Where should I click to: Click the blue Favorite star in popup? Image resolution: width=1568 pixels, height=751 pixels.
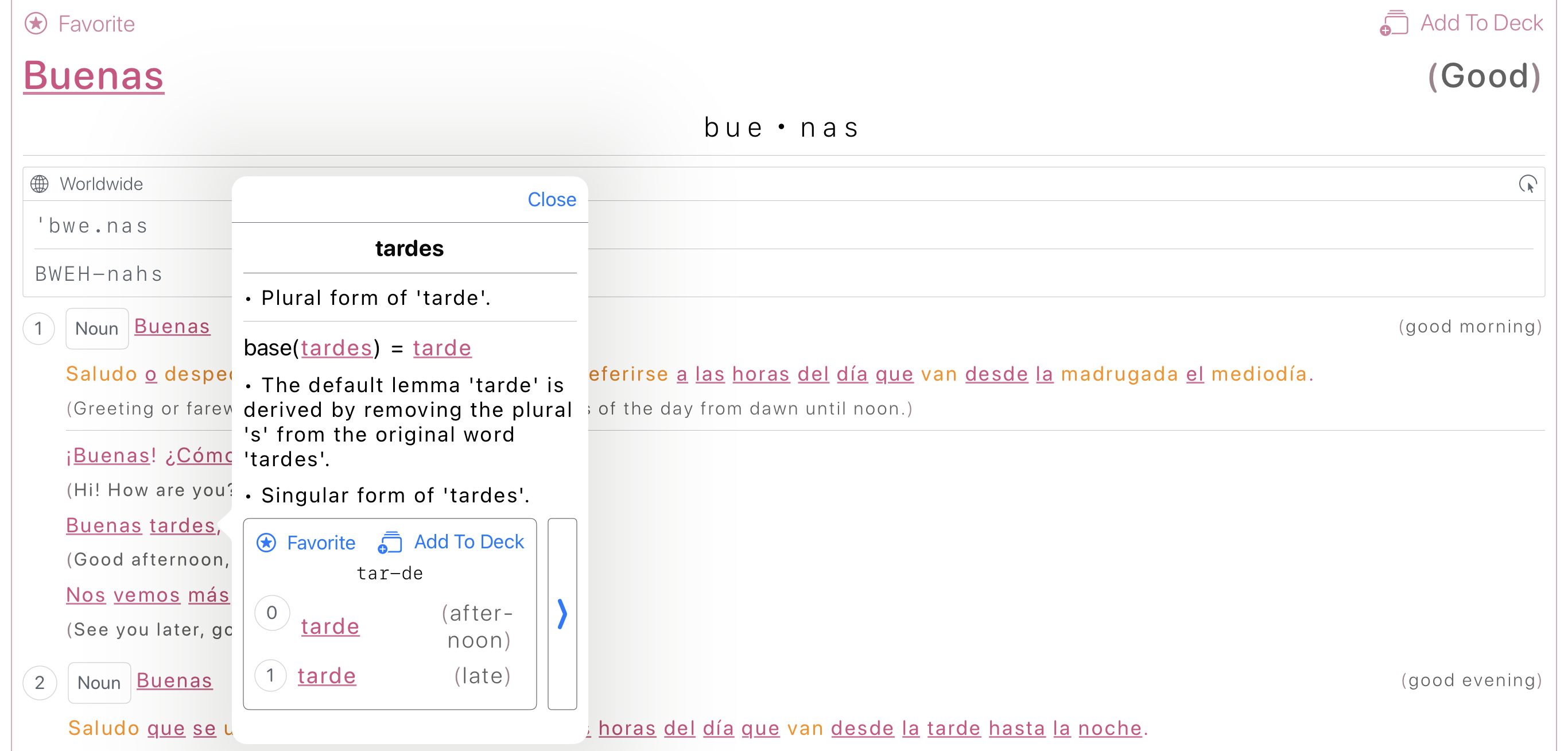pyautogui.click(x=266, y=542)
